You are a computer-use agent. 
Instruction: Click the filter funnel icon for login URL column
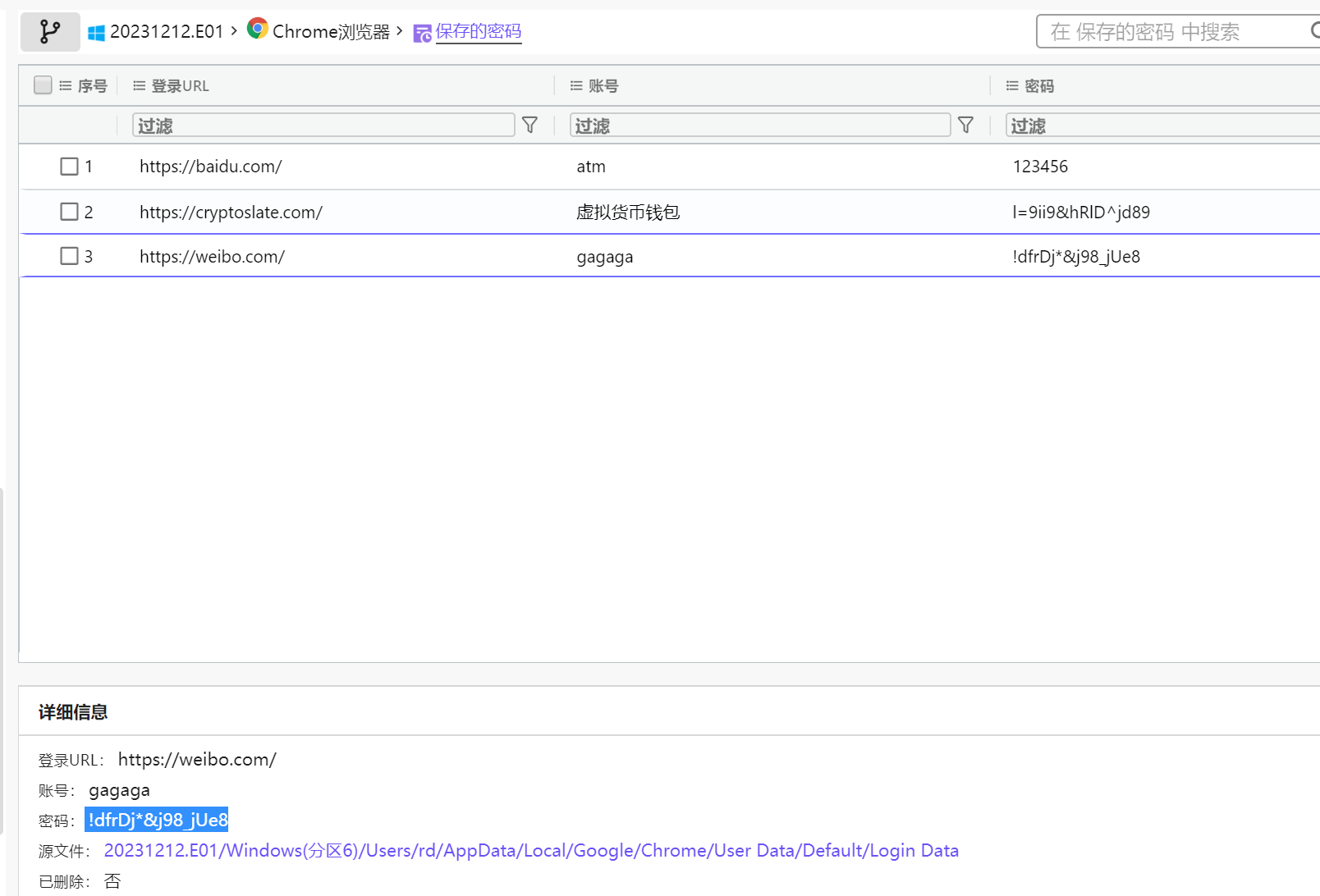530,125
